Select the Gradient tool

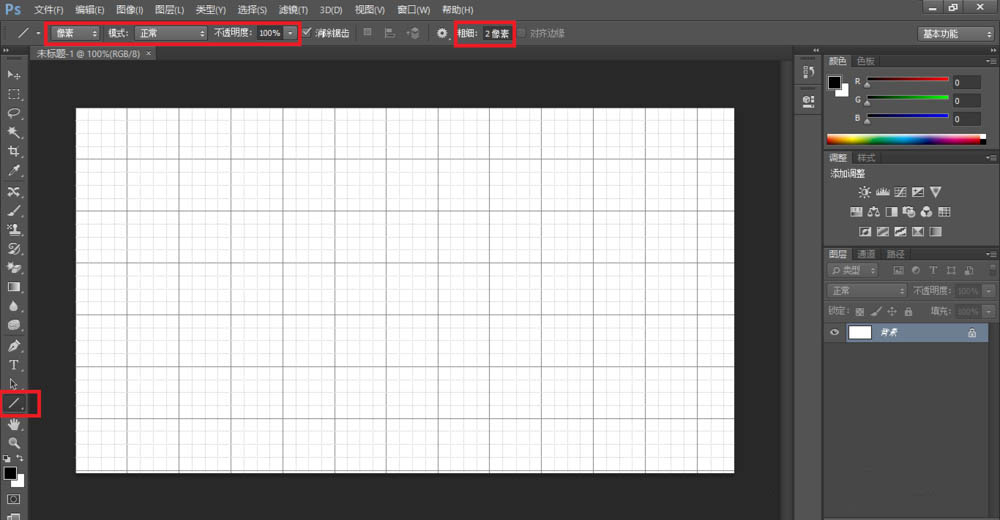coord(13,287)
